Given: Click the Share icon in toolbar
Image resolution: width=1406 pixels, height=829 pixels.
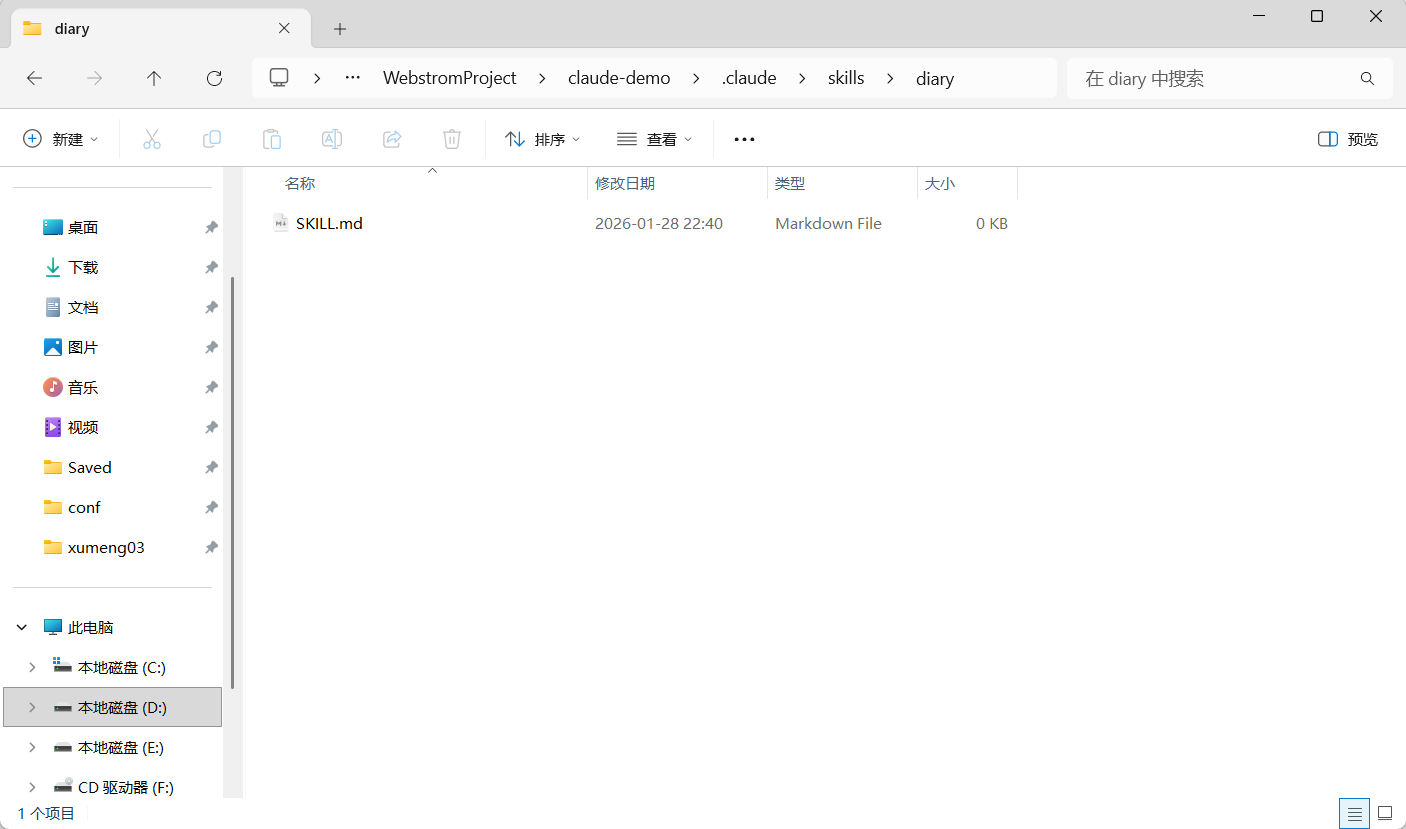Looking at the screenshot, I should 392,139.
